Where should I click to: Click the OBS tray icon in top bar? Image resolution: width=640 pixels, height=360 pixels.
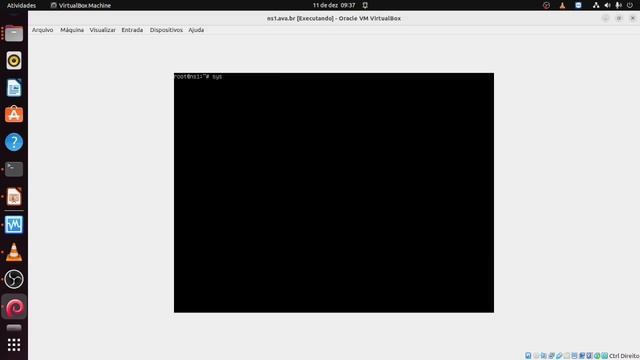(547, 5)
